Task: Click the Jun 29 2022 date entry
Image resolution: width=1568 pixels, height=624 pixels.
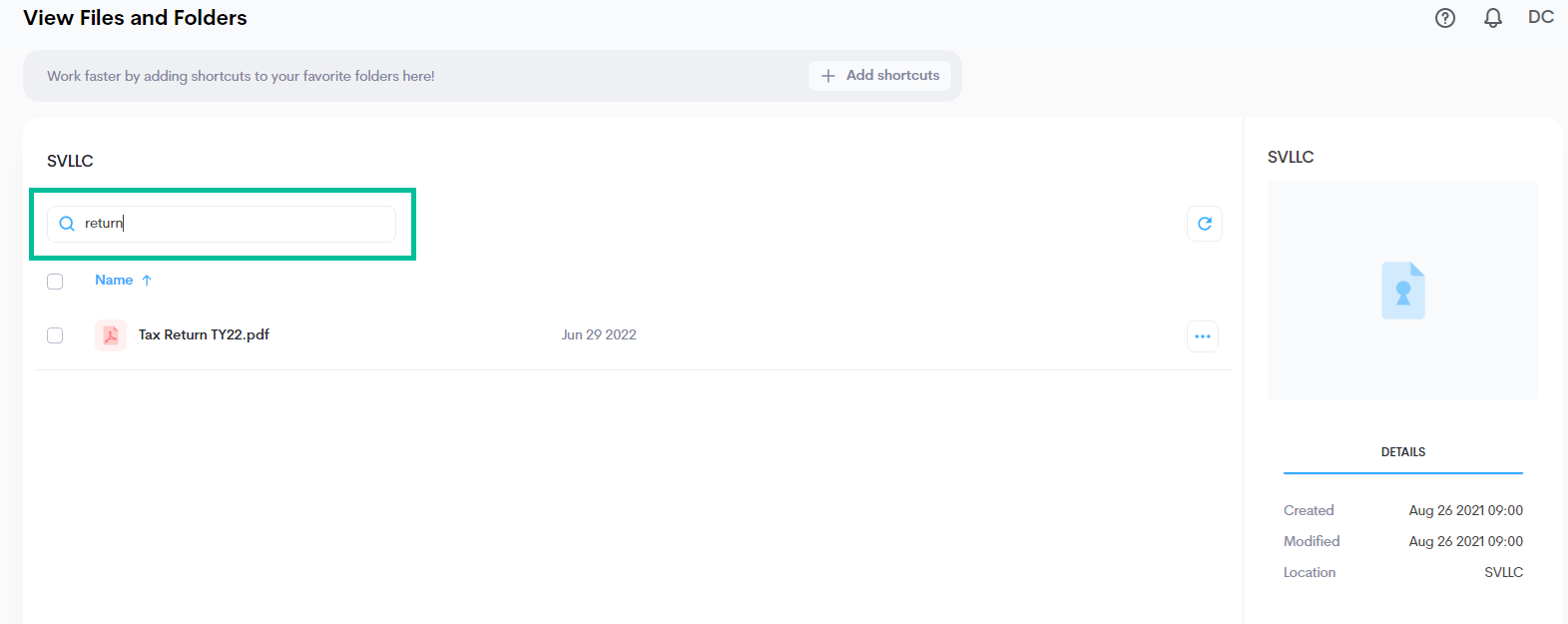Action: [x=598, y=335]
